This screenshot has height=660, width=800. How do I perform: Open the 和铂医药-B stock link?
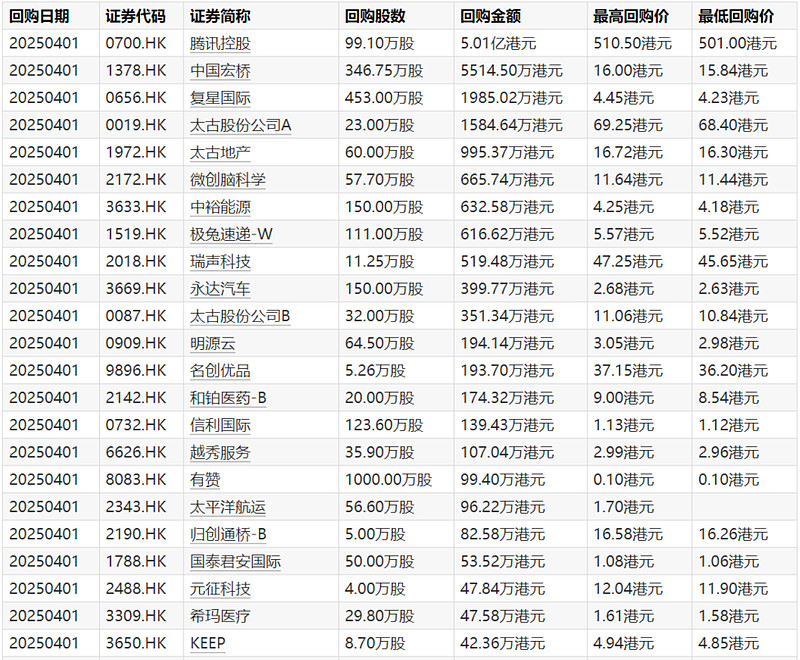click(228, 398)
